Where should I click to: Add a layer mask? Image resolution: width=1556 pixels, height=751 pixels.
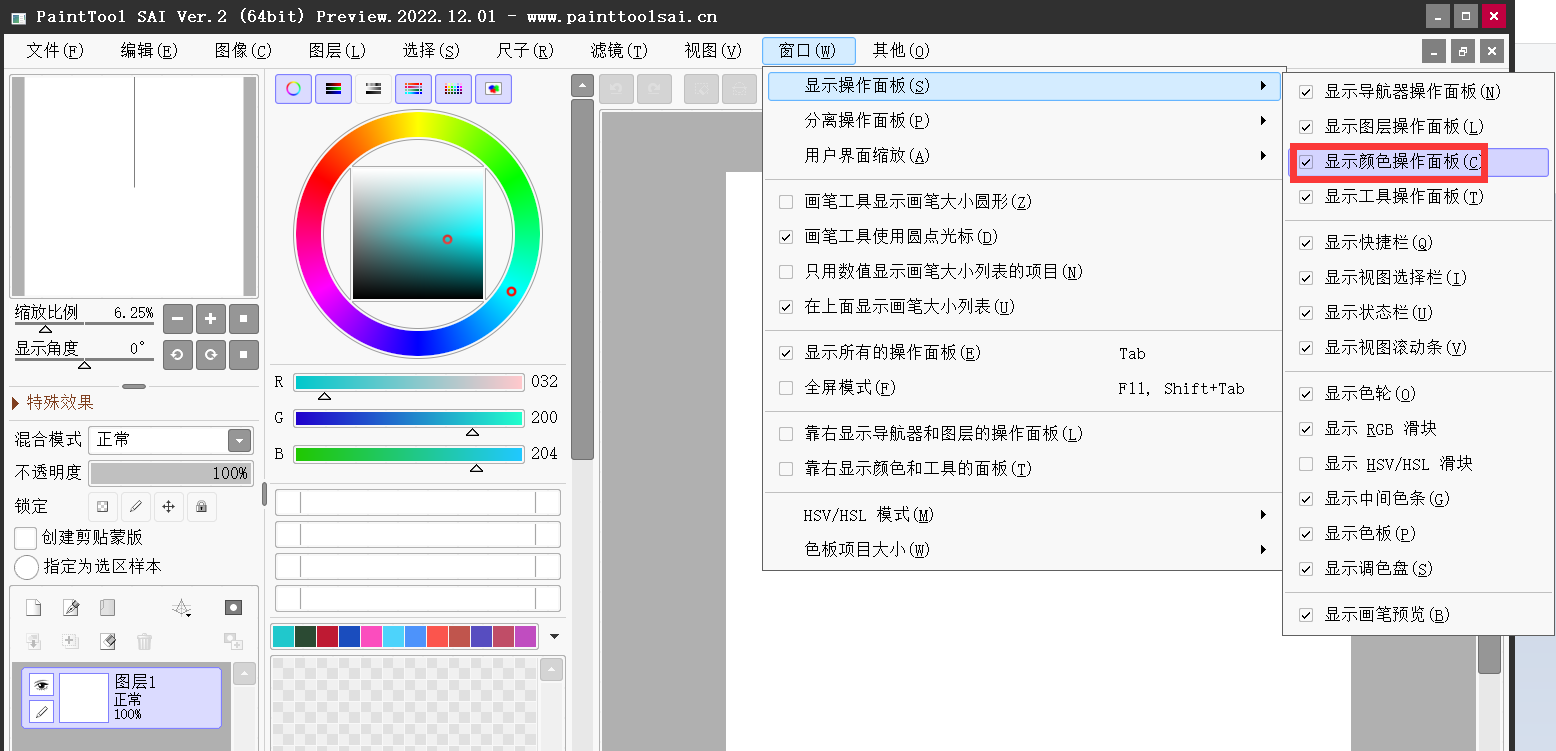(x=233, y=607)
